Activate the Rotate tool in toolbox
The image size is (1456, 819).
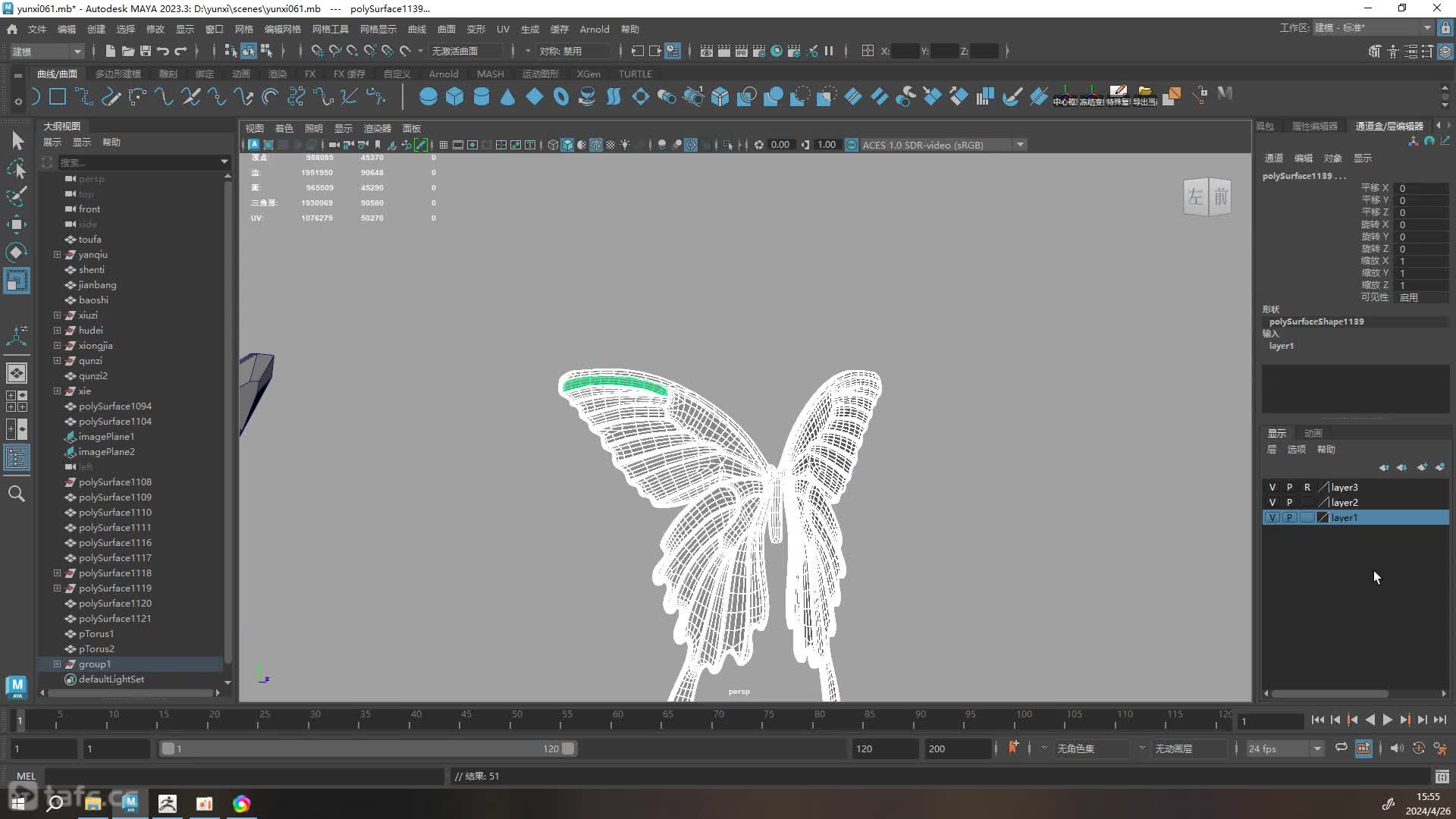(17, 252)
